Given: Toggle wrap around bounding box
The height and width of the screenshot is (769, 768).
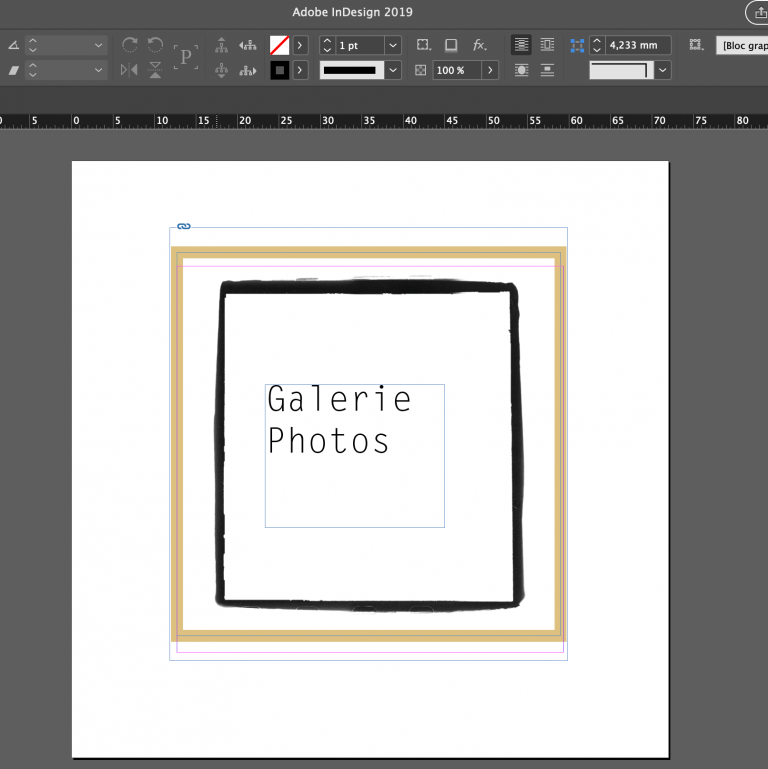Looking at the screenshot, I should [547, 45].
